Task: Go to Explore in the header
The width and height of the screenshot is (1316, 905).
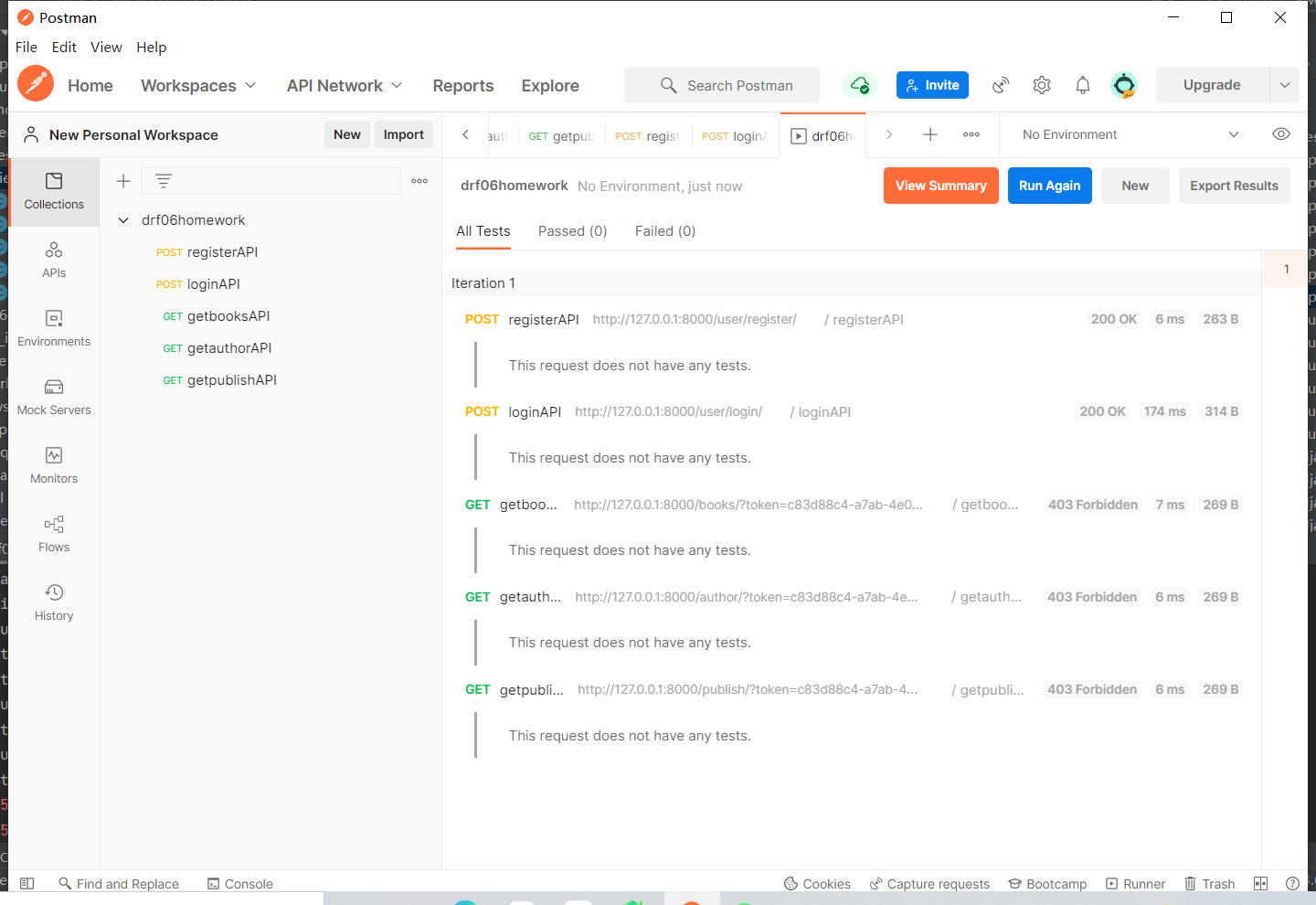Action: 550,85
